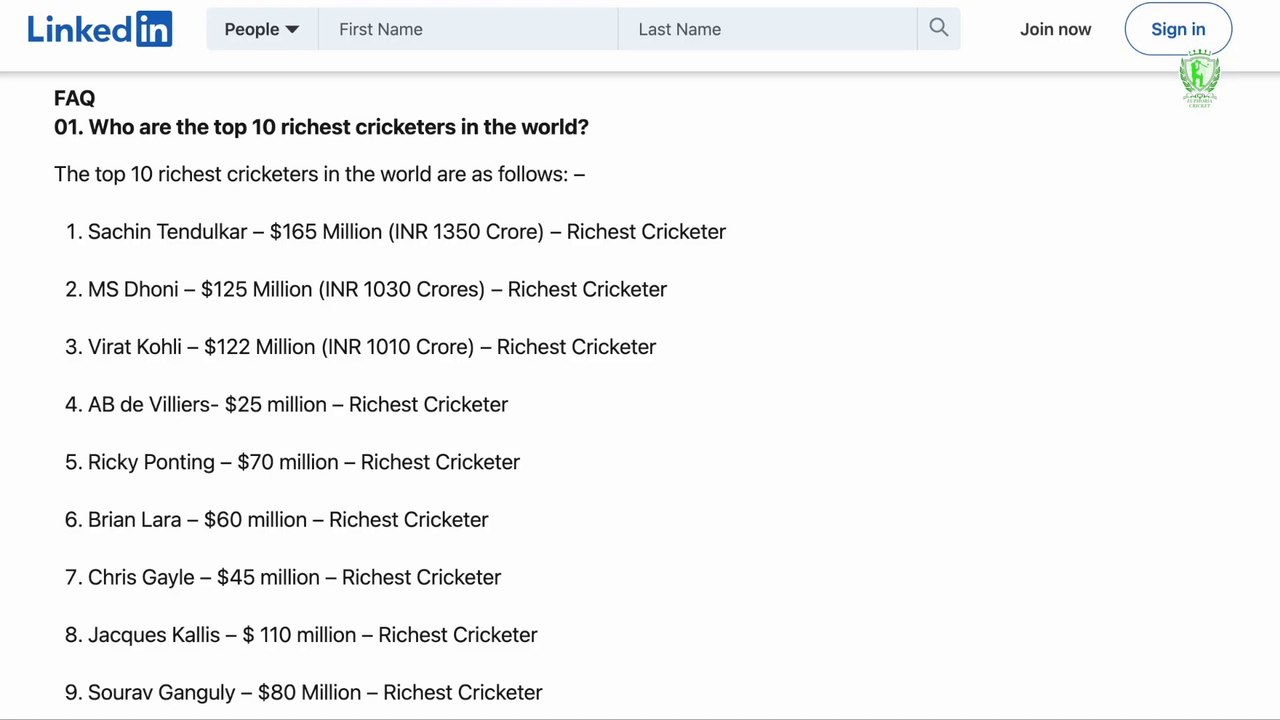
Task: Select "01. Who are the top 10 richest cricketers" heading
Action: 321,127
